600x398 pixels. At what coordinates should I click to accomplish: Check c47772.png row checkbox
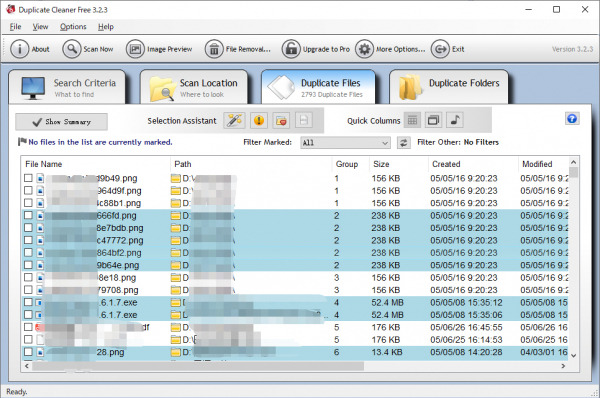pos(28,240)
